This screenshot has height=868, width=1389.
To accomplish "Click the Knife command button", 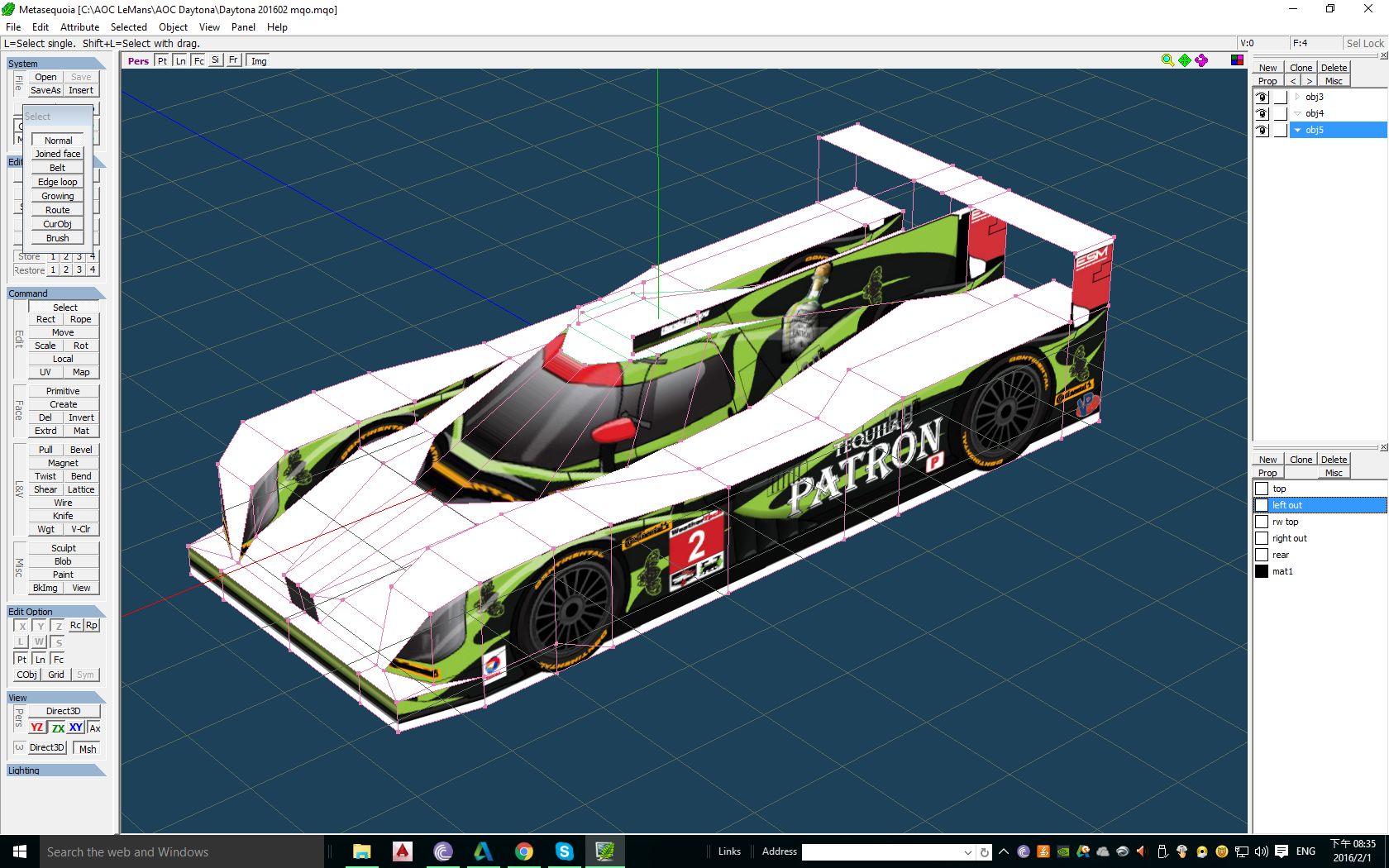I will (63, 516).
